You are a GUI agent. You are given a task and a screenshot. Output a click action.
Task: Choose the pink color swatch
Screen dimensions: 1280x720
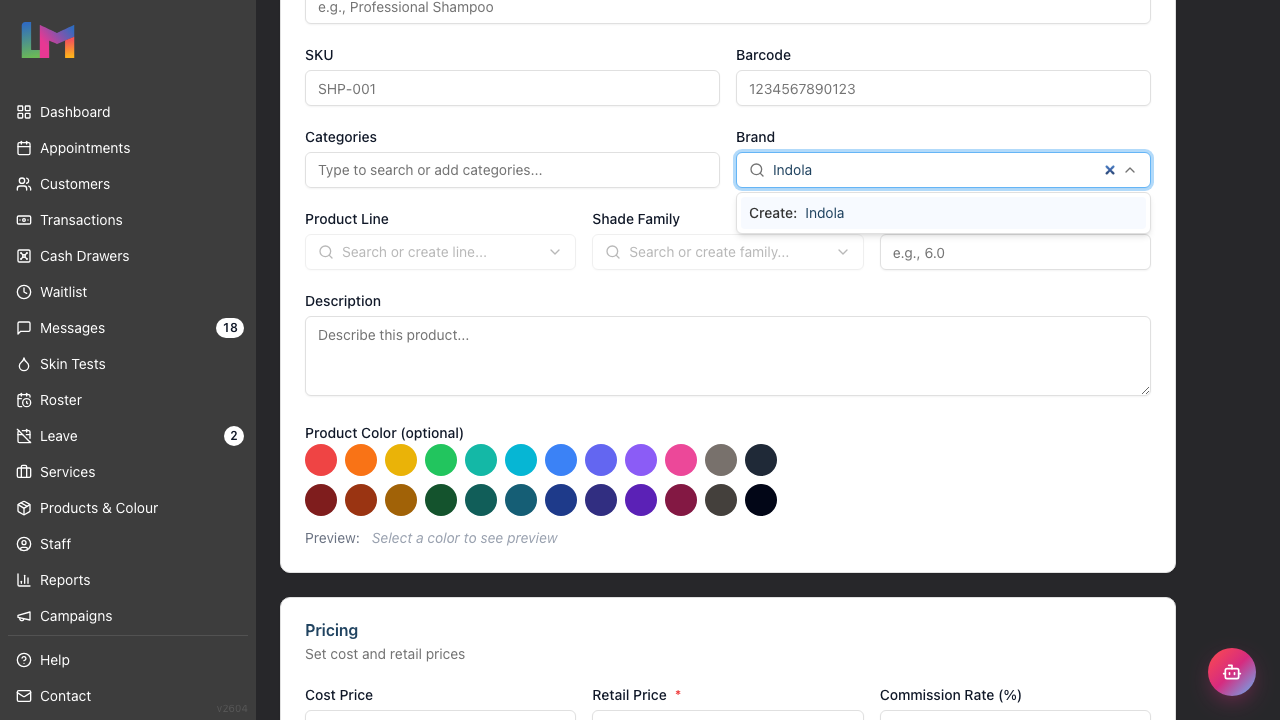click(x=681, y=460)
